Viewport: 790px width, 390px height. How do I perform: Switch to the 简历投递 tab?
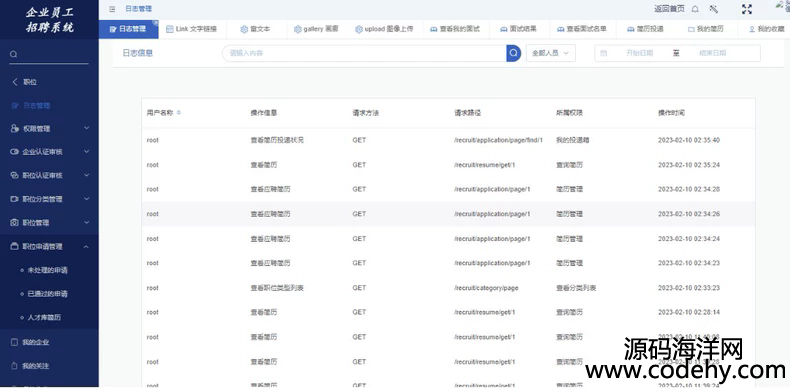pyautogui.click(x=645, y=29)
